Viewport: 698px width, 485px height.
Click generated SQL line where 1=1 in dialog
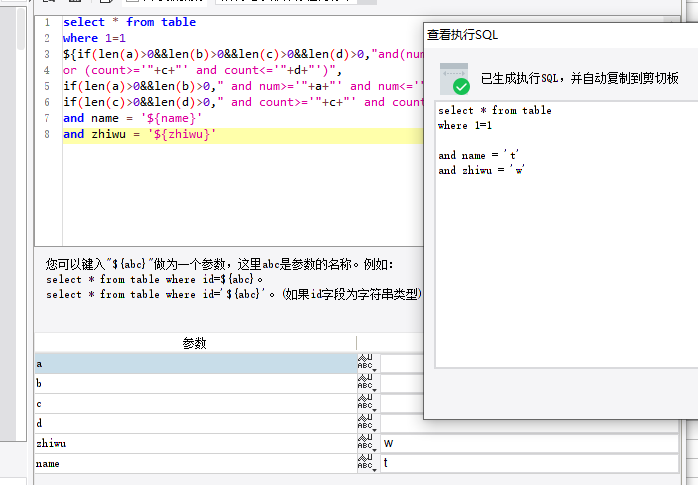[x=465, y=125]
